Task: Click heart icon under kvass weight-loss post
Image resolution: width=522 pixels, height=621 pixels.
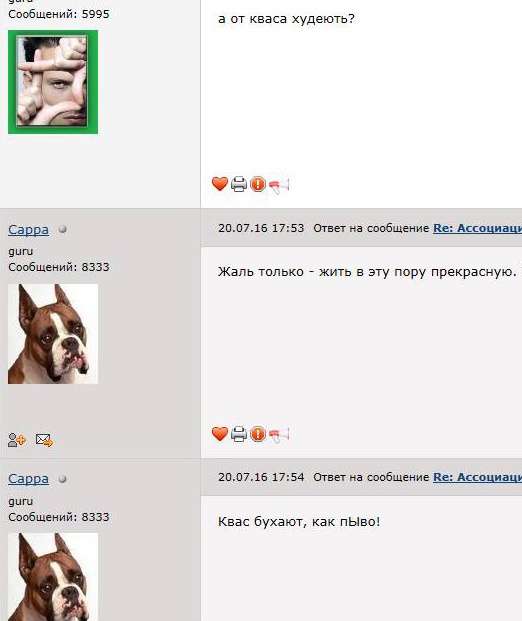Action: pyautogui.click(x=219, y=184)
